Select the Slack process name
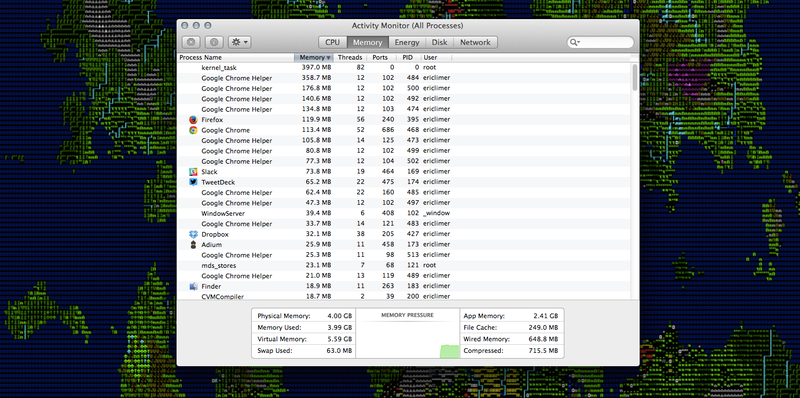Image resolution: width=800 pixels, height=398 pixels. [209, 172]
